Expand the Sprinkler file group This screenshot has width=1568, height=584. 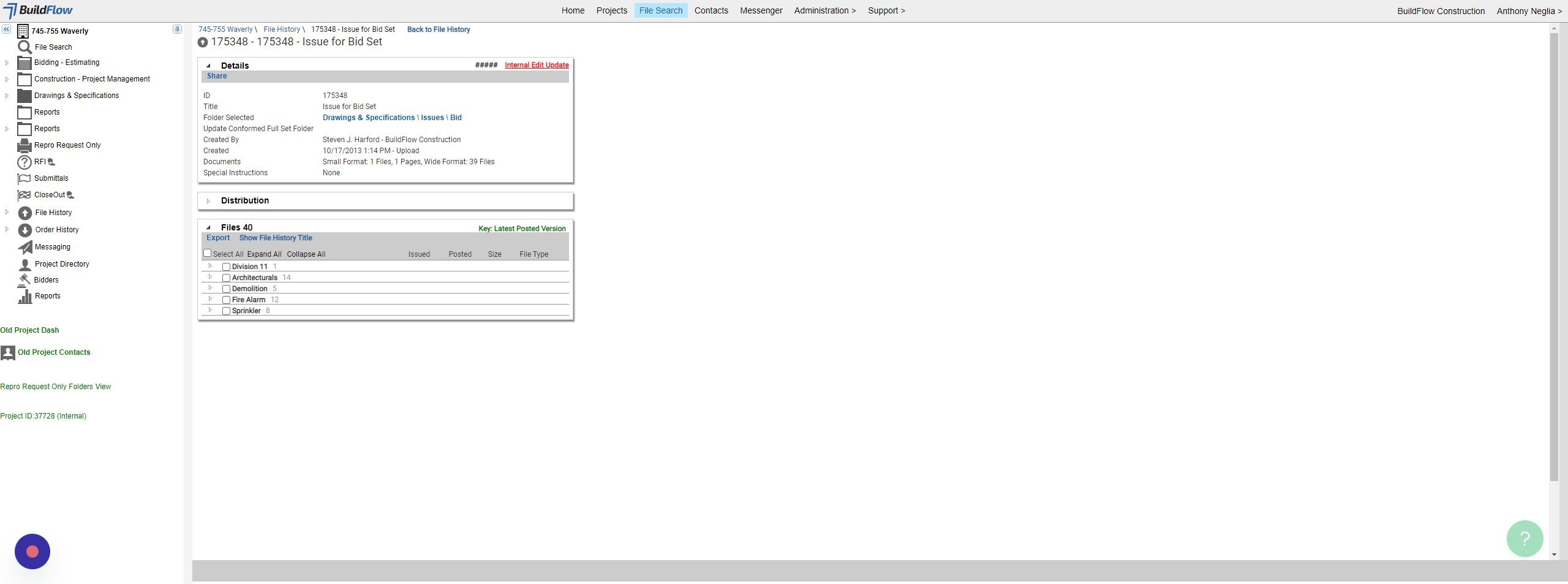coord(210,310)
